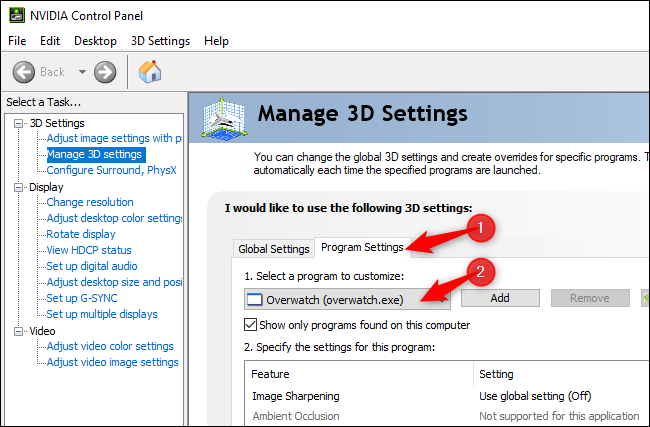
Task: Click the Forward arrow button
Action: pyautogui.click(x=105, y=72)
